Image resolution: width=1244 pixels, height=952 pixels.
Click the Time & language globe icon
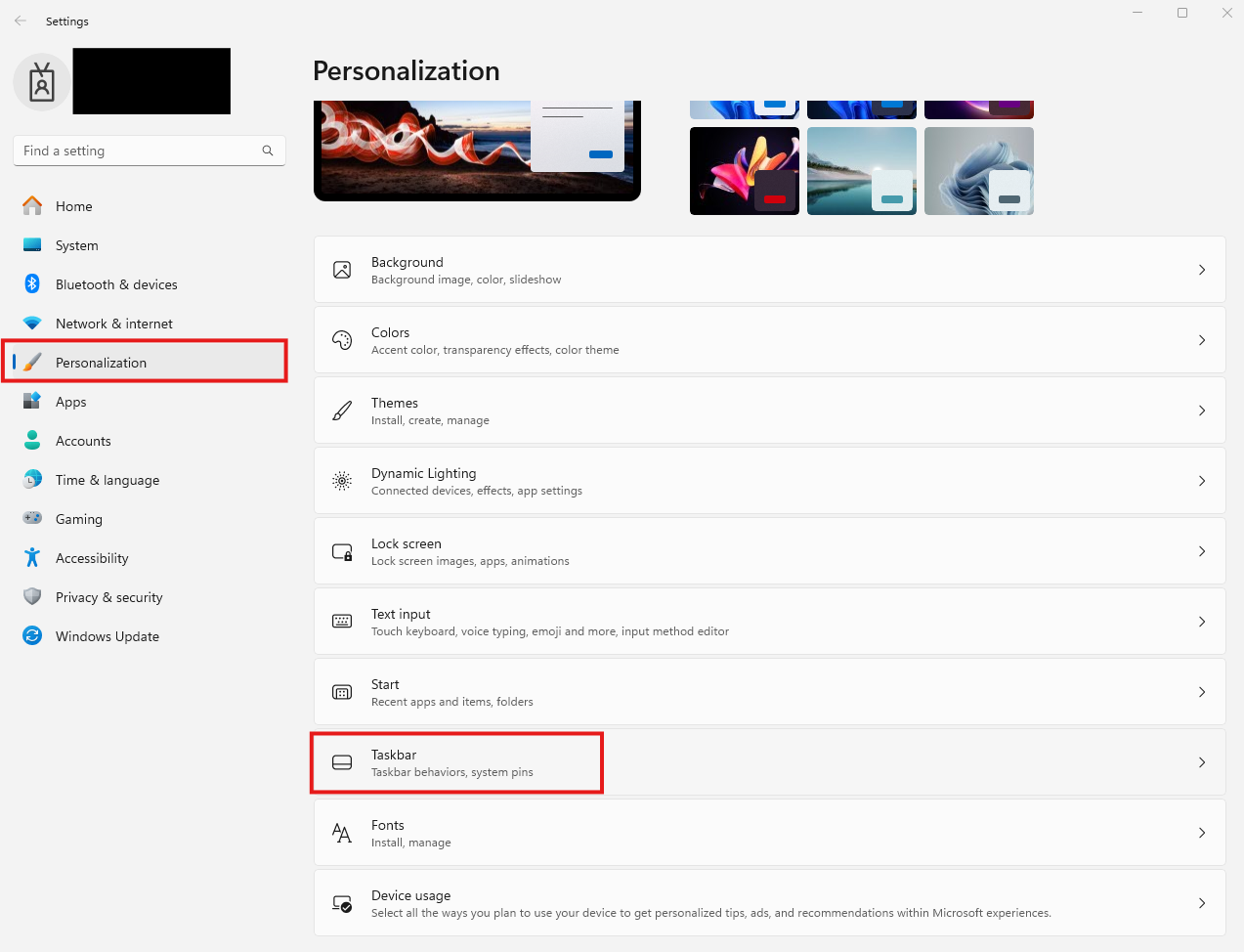pos(32,480)
